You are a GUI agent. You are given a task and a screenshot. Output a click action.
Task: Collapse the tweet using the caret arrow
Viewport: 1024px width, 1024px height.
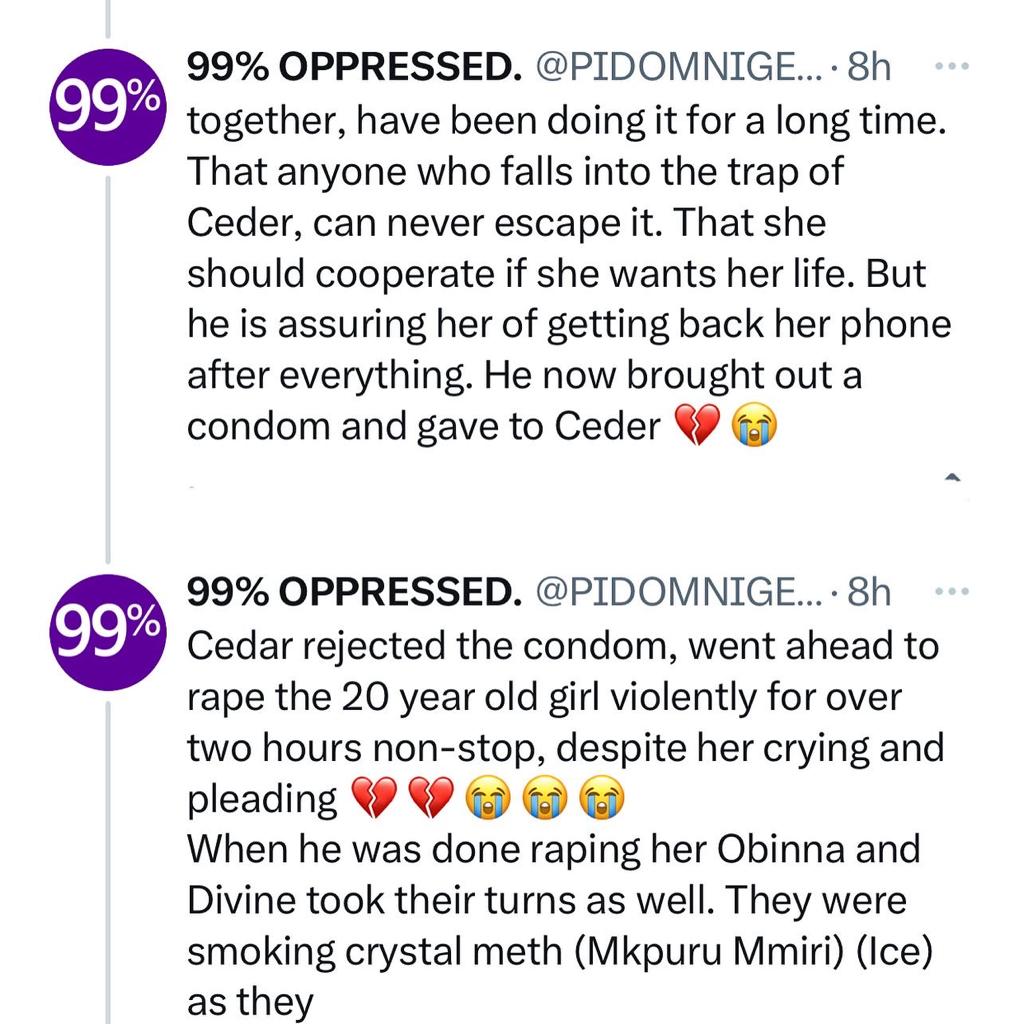tap(950, 479)
